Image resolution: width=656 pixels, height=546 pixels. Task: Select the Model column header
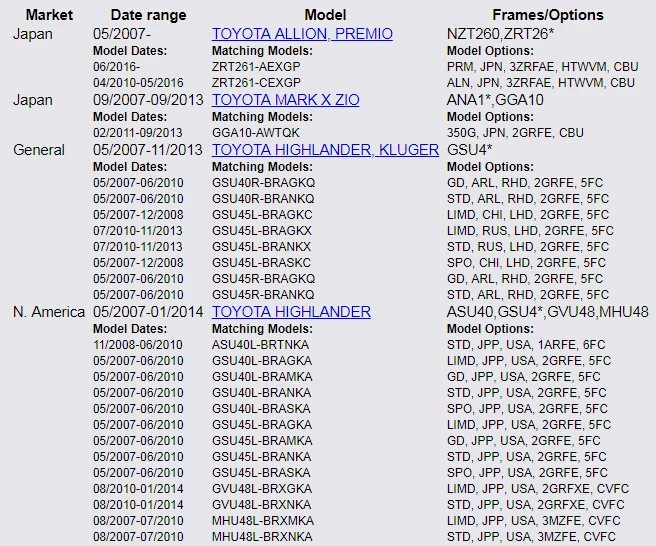[325, 15]
